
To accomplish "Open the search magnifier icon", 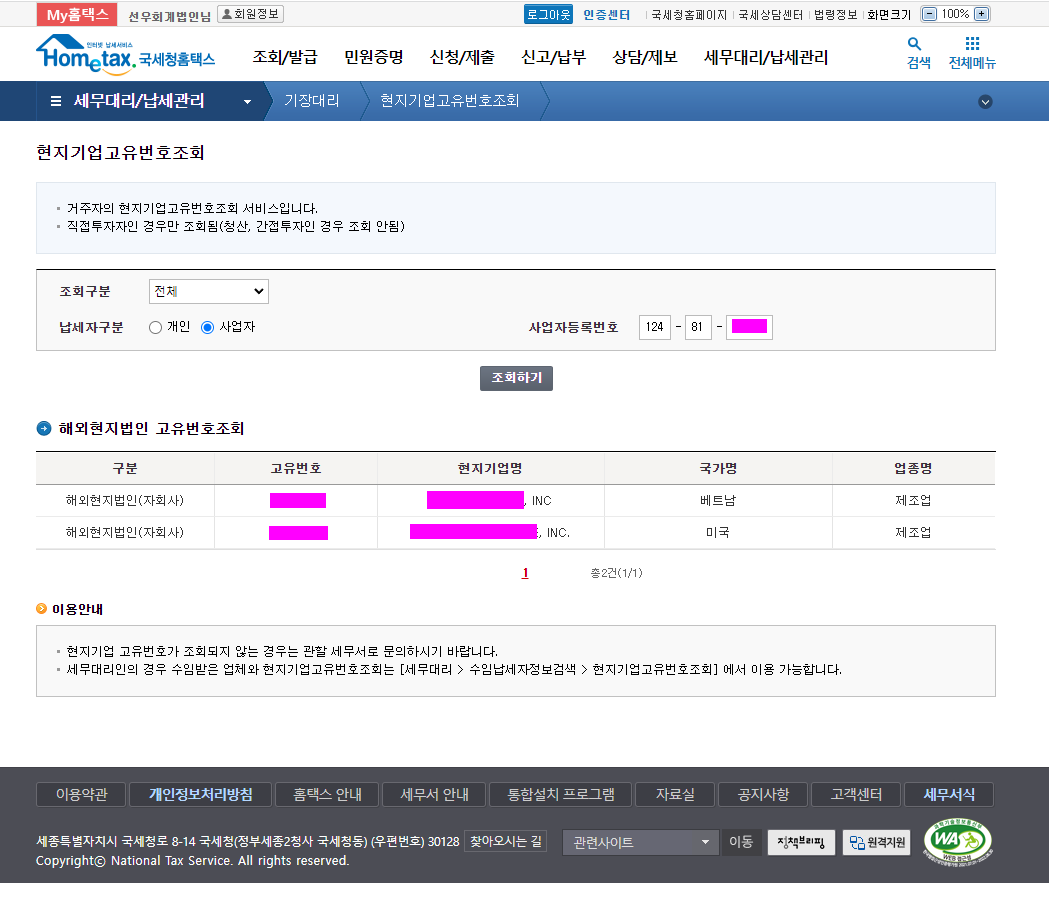I will pyautogui.click(x=914, y=45).
